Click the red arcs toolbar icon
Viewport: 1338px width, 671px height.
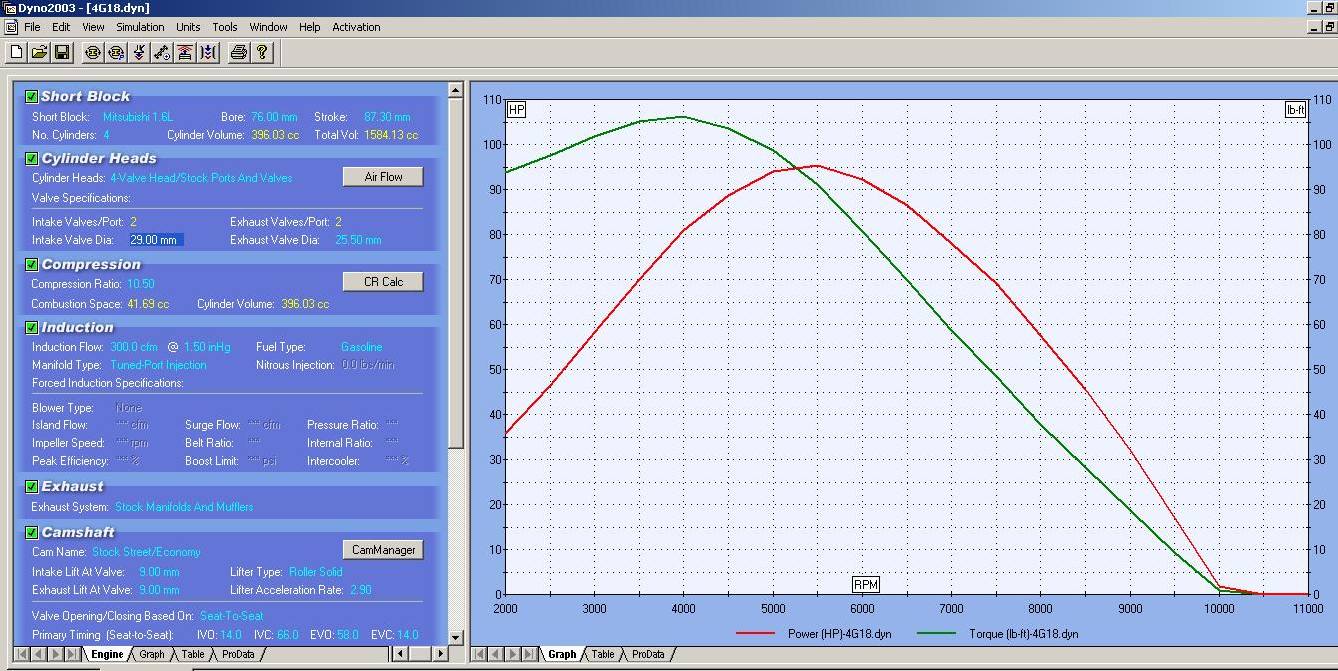(x=185, y=52)
